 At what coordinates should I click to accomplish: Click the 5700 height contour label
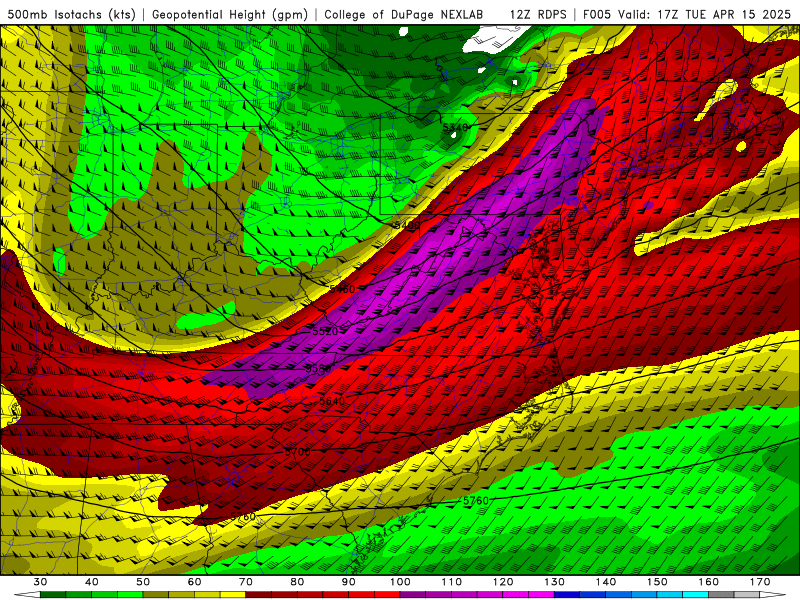(x=297, y=452)
